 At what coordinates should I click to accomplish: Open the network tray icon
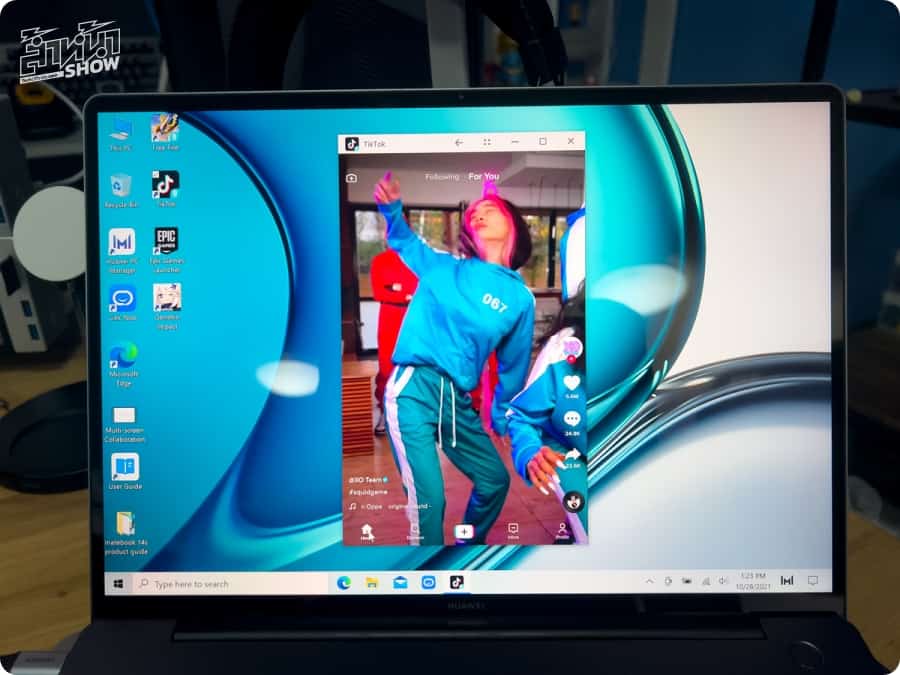(x=705, y=581)
